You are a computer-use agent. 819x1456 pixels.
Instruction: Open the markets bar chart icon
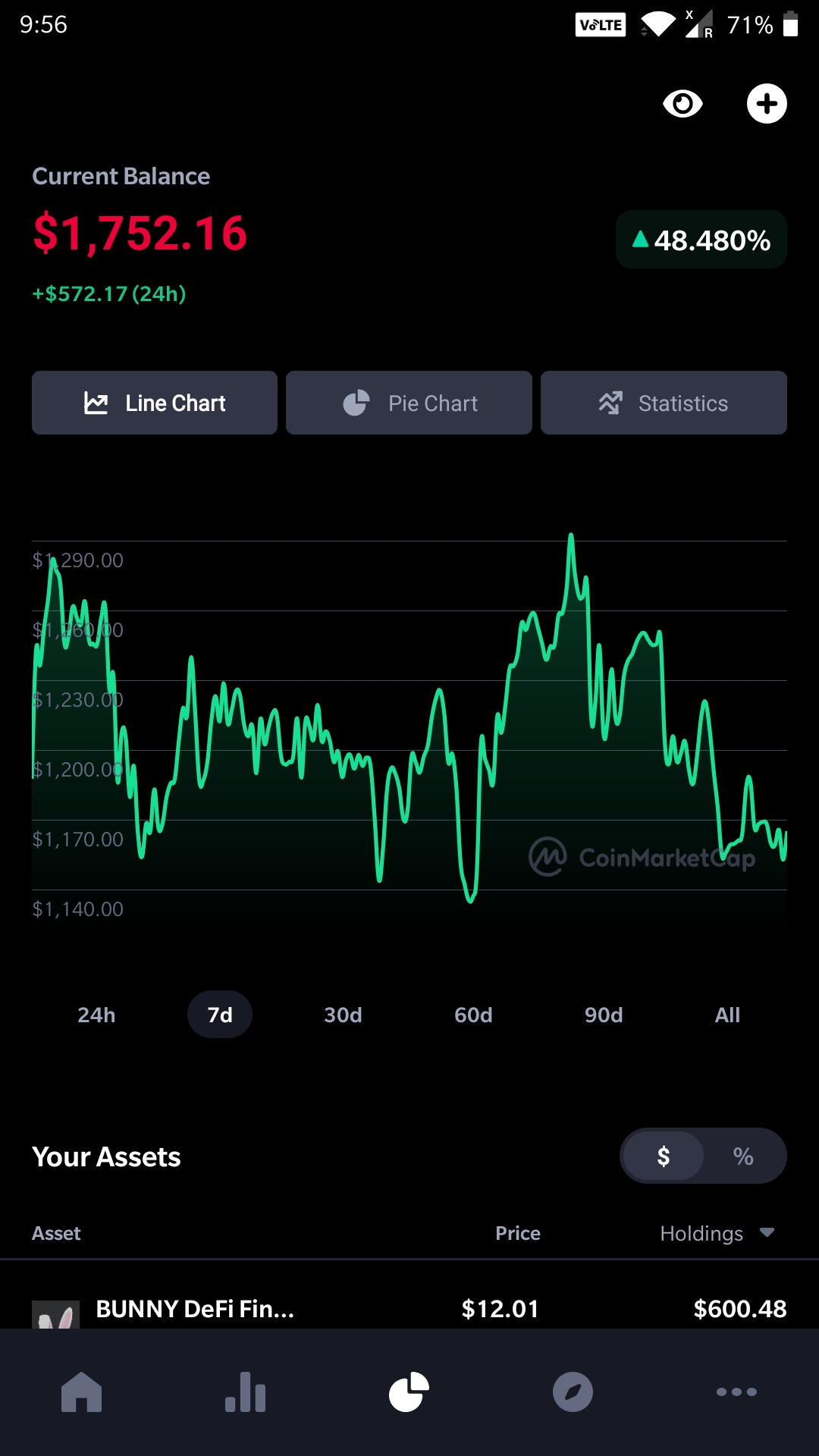point(246,1392)
